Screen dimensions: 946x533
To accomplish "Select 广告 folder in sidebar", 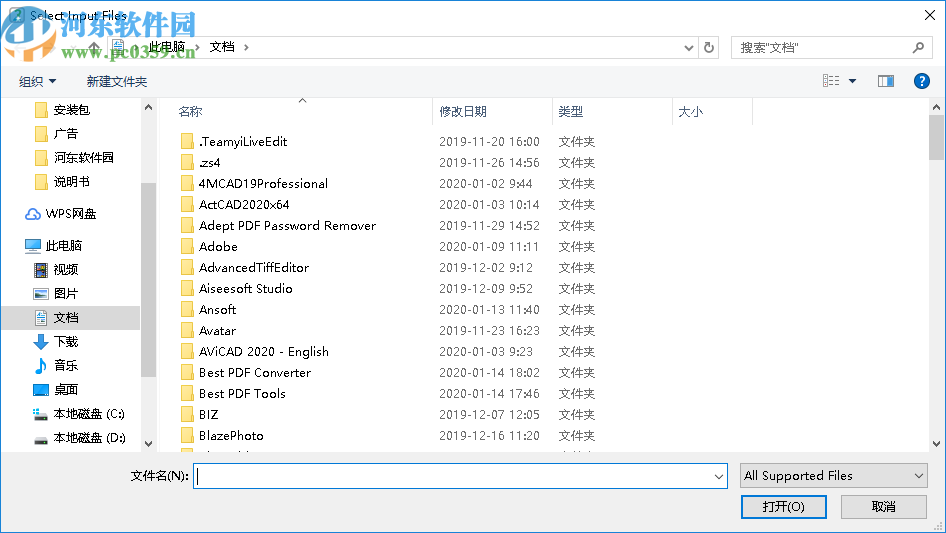I will pyautogui.click(x=65, y=134).
